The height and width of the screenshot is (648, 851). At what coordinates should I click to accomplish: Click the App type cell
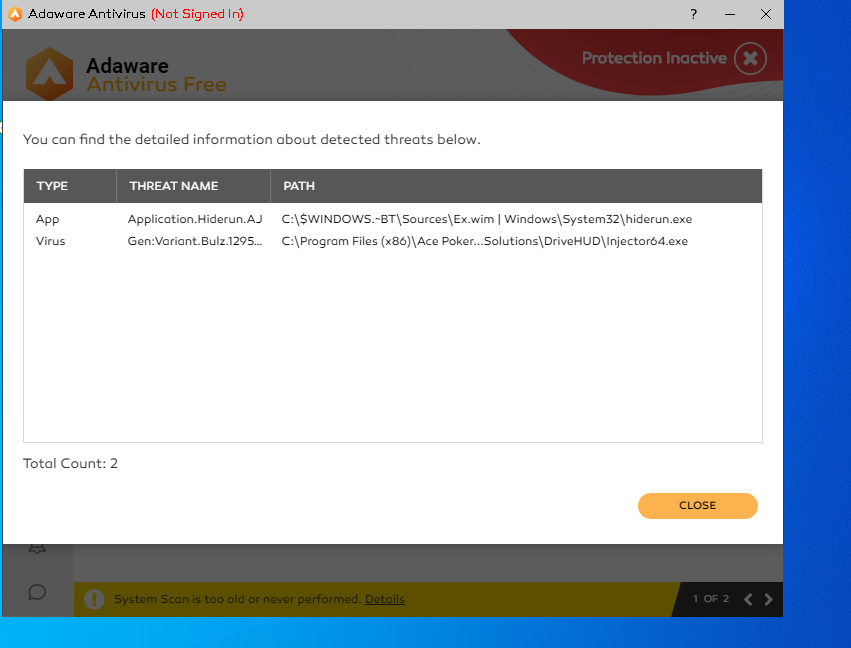point(48,220)
